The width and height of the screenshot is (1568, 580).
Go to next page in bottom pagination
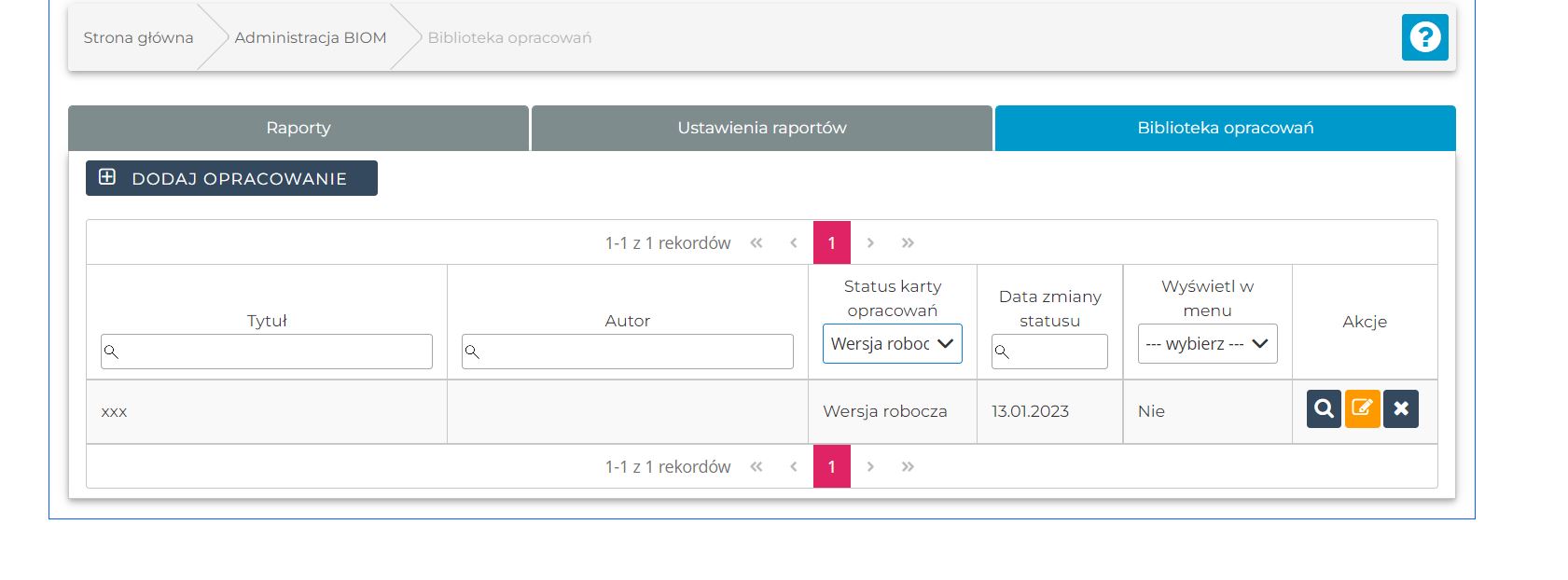click(870, 466)
